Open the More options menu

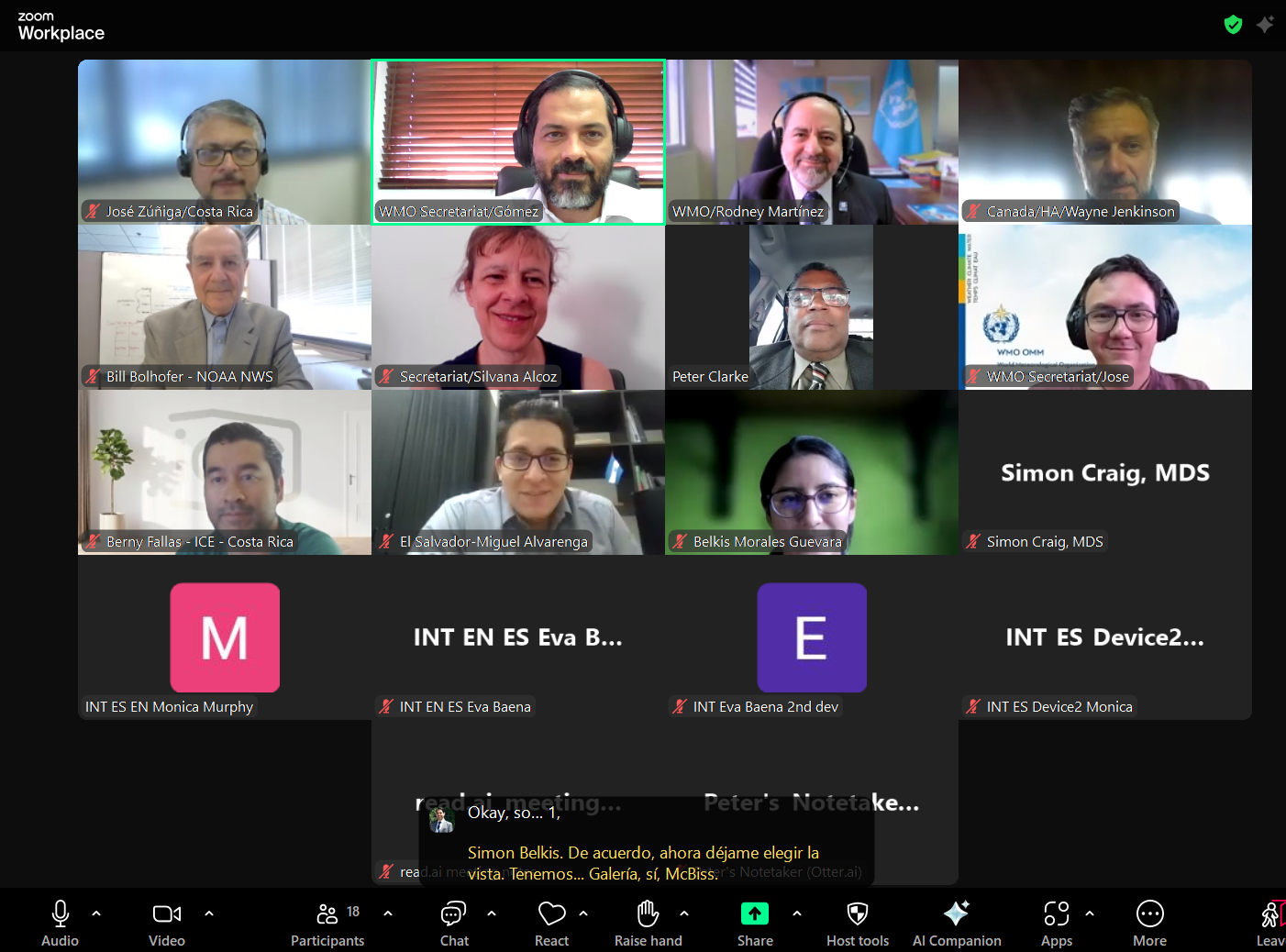tap(1150, 913)
